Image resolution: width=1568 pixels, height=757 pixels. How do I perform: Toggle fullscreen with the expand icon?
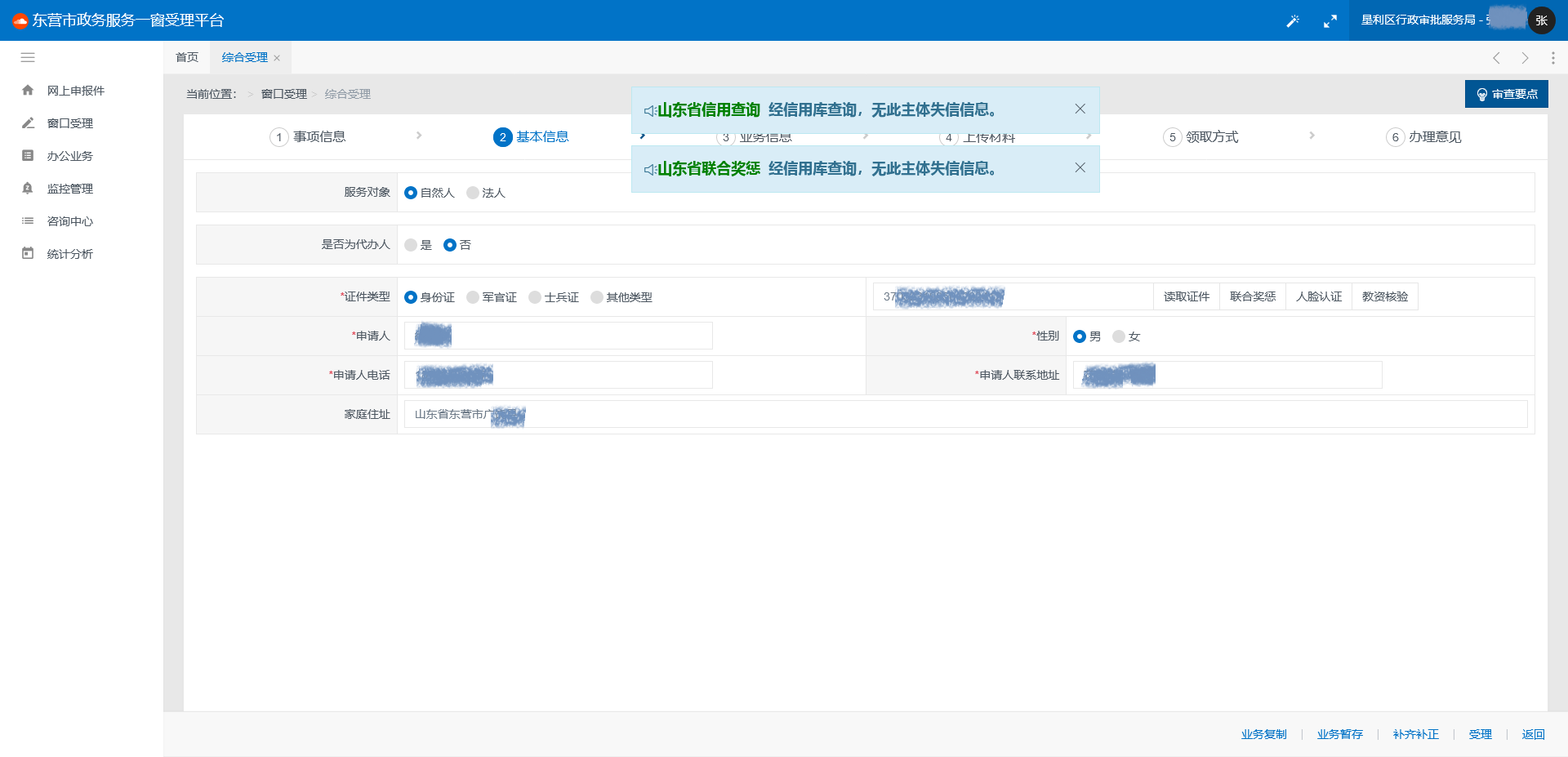pos(1330,21)
